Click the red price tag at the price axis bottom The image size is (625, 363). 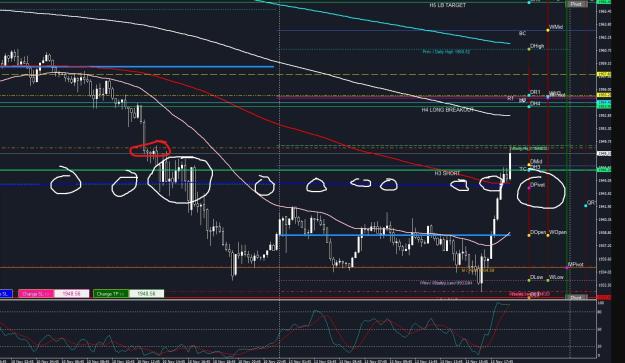[603, 298]
